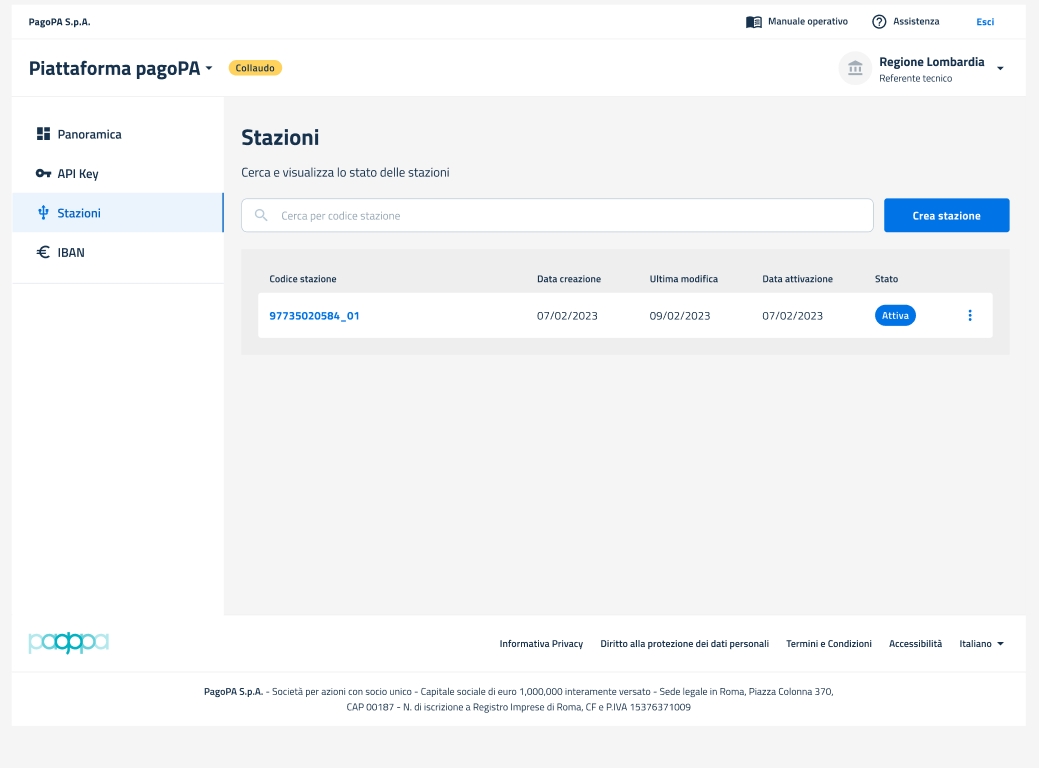
Task: Open the three-dot actions menu for station
Action: click(x=969, y=316)
